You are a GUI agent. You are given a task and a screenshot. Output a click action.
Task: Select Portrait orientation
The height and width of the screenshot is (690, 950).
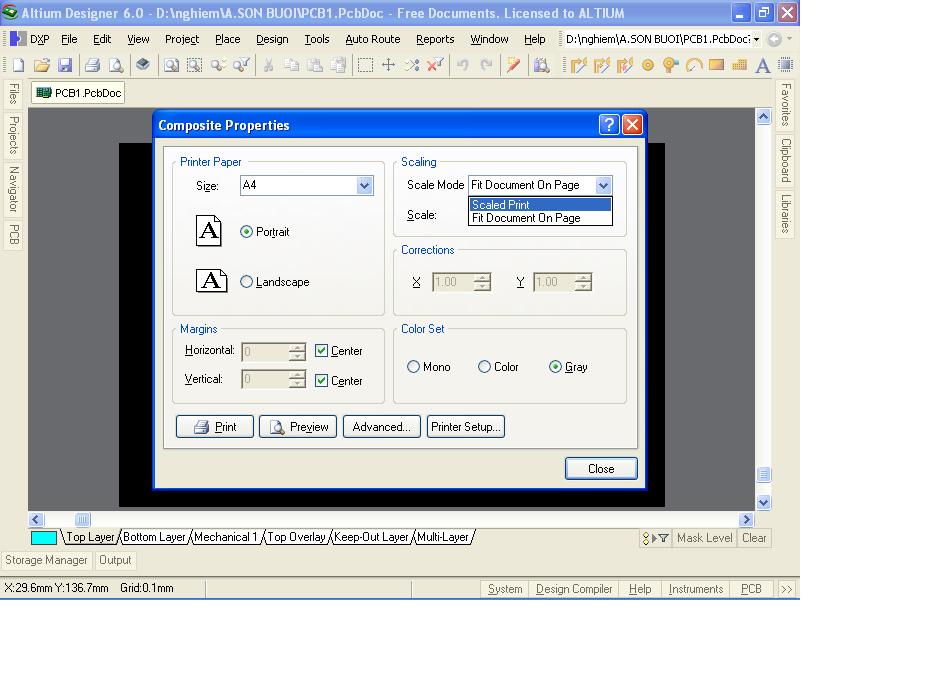pyautogui.click(x=265, y=232)
